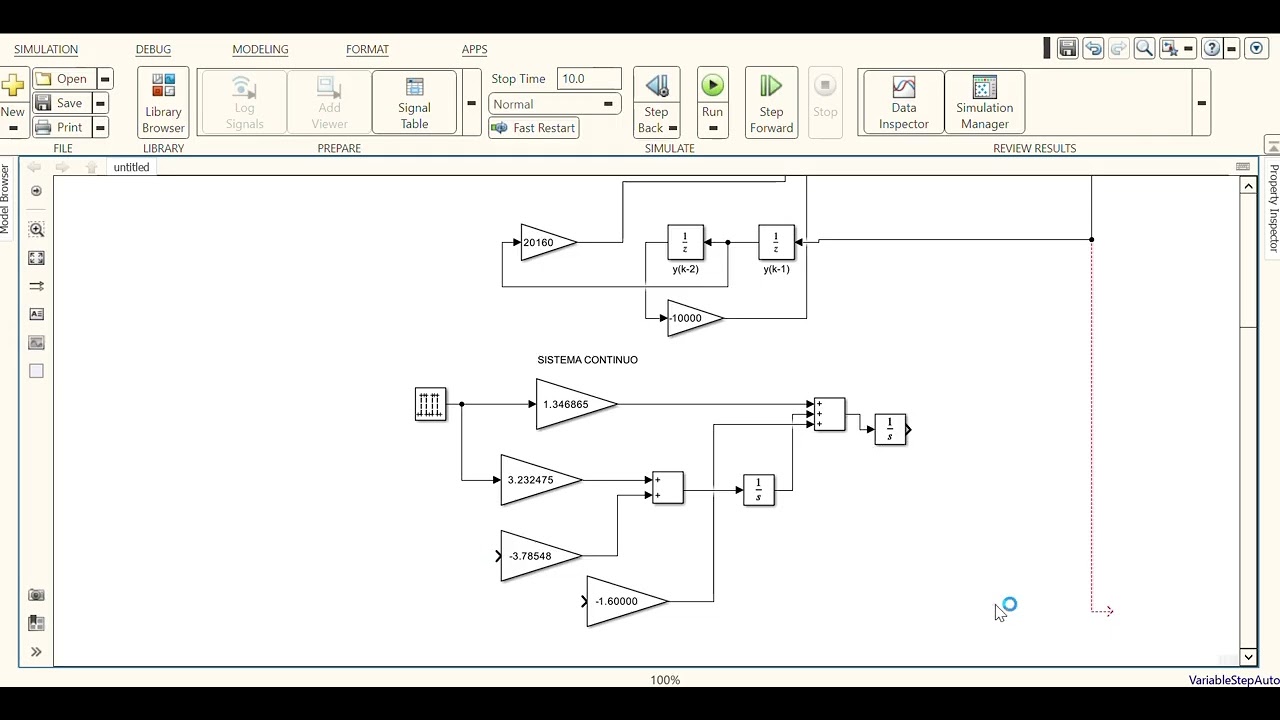Select the y(k-2) unit delay block

click(x=685, y=242)
